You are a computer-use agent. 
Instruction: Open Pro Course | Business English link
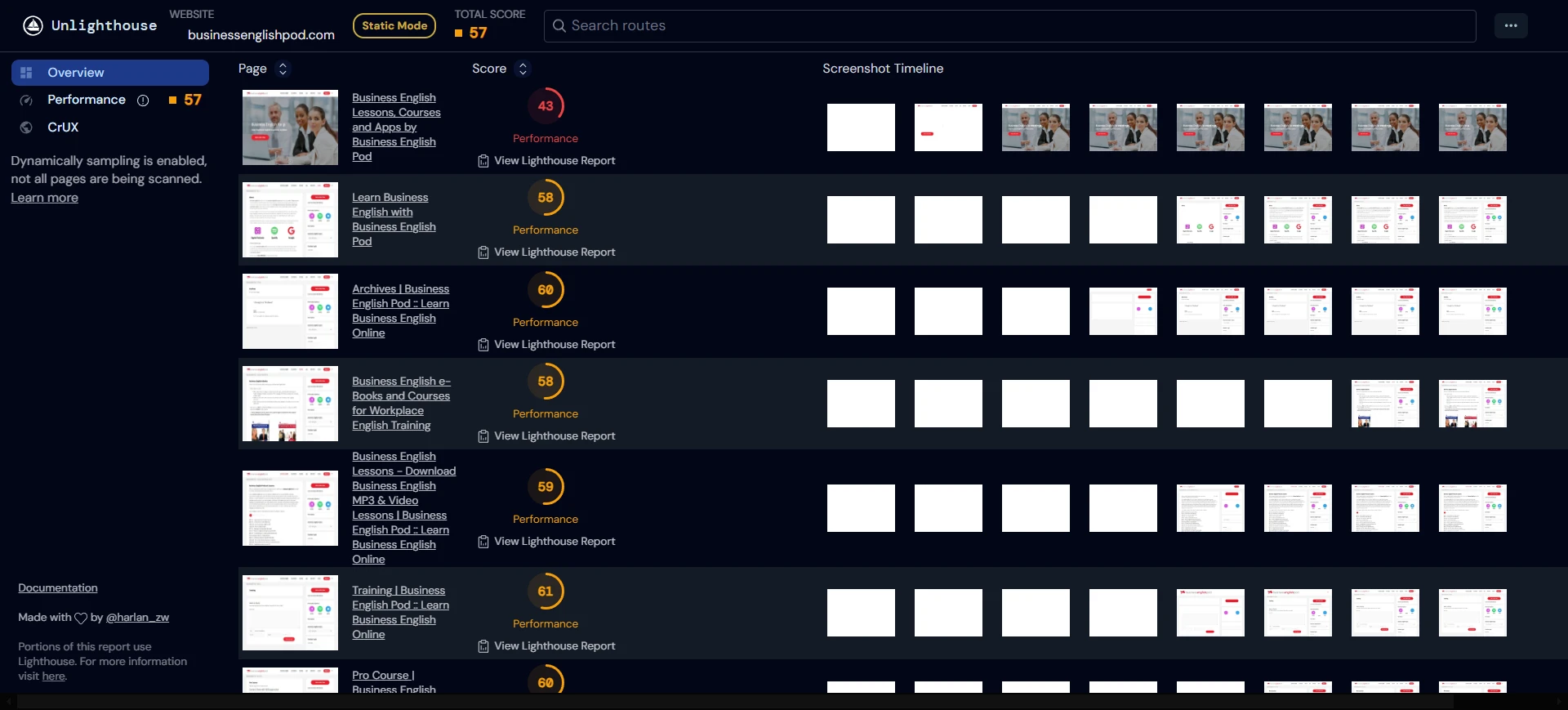click(394, 683)
